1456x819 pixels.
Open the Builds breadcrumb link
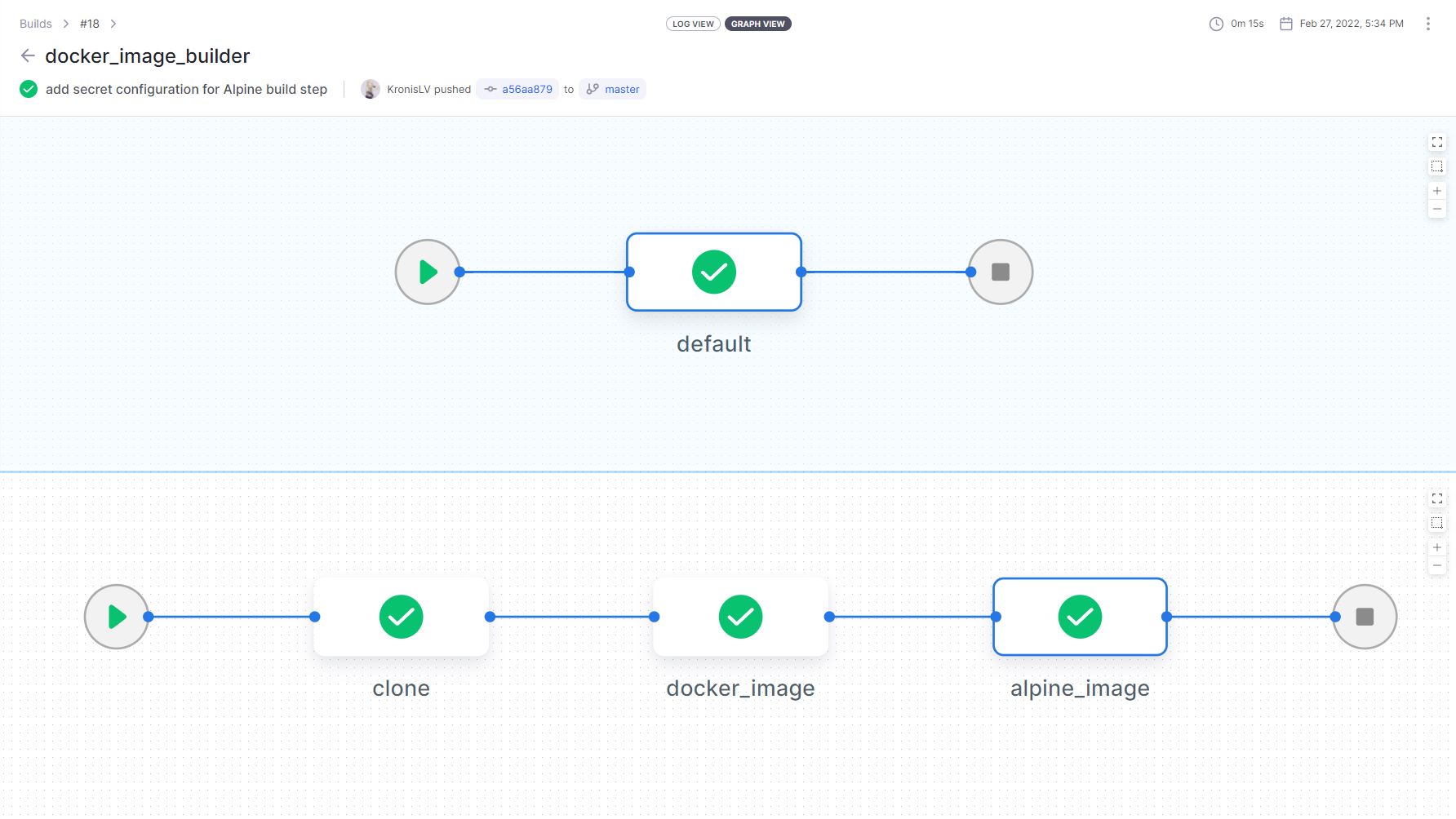click(x=36, y=24)
